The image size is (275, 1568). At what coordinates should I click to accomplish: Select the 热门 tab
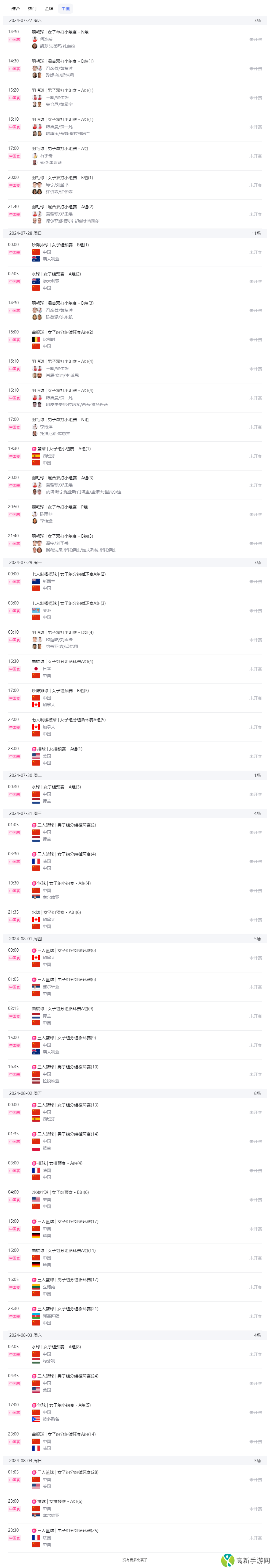coord(32,9)
